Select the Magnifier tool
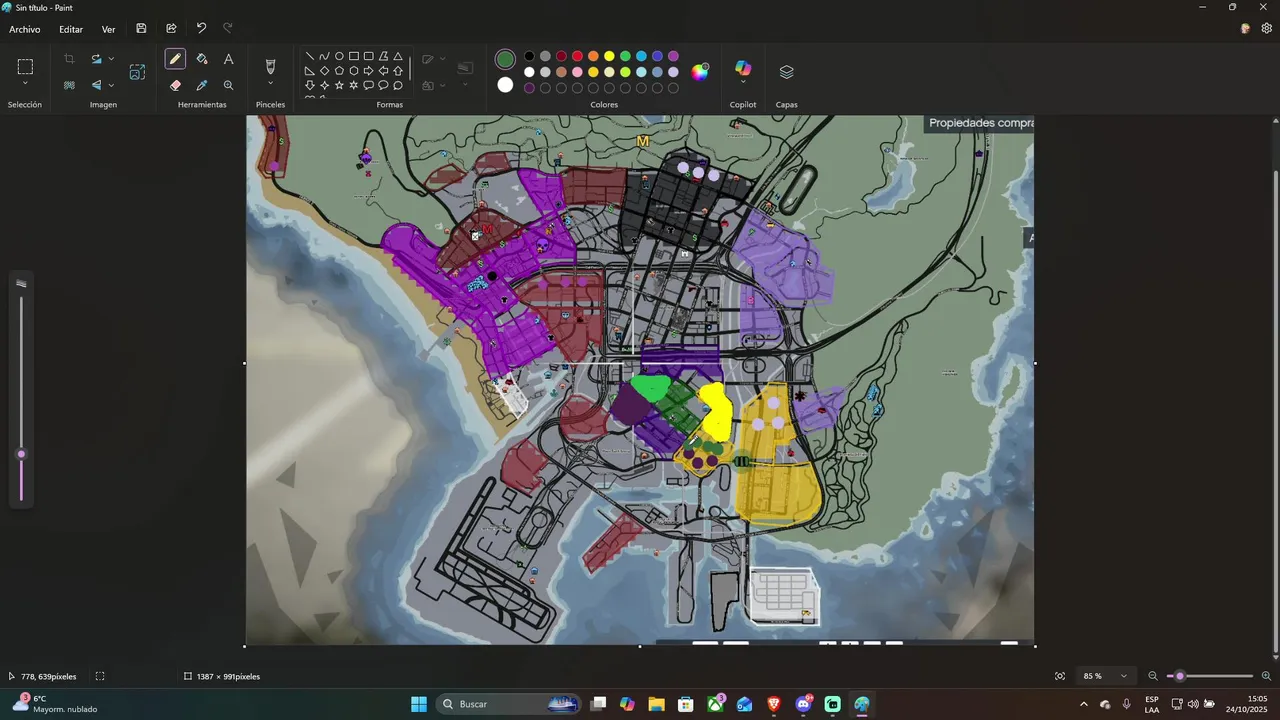This screenshot has height=720, width=1280. pyautogui.click(x=228, y=86)
